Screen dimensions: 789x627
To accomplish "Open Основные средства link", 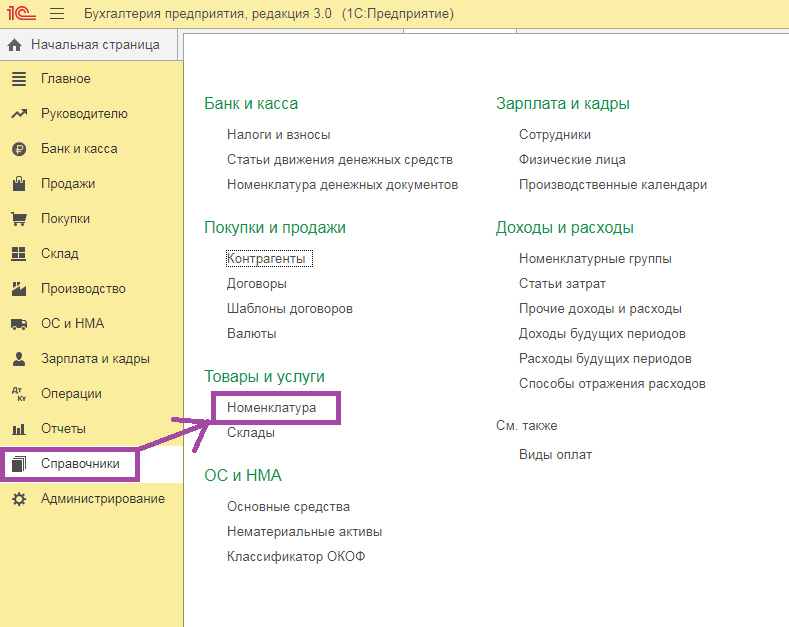I will click(288, 507).
